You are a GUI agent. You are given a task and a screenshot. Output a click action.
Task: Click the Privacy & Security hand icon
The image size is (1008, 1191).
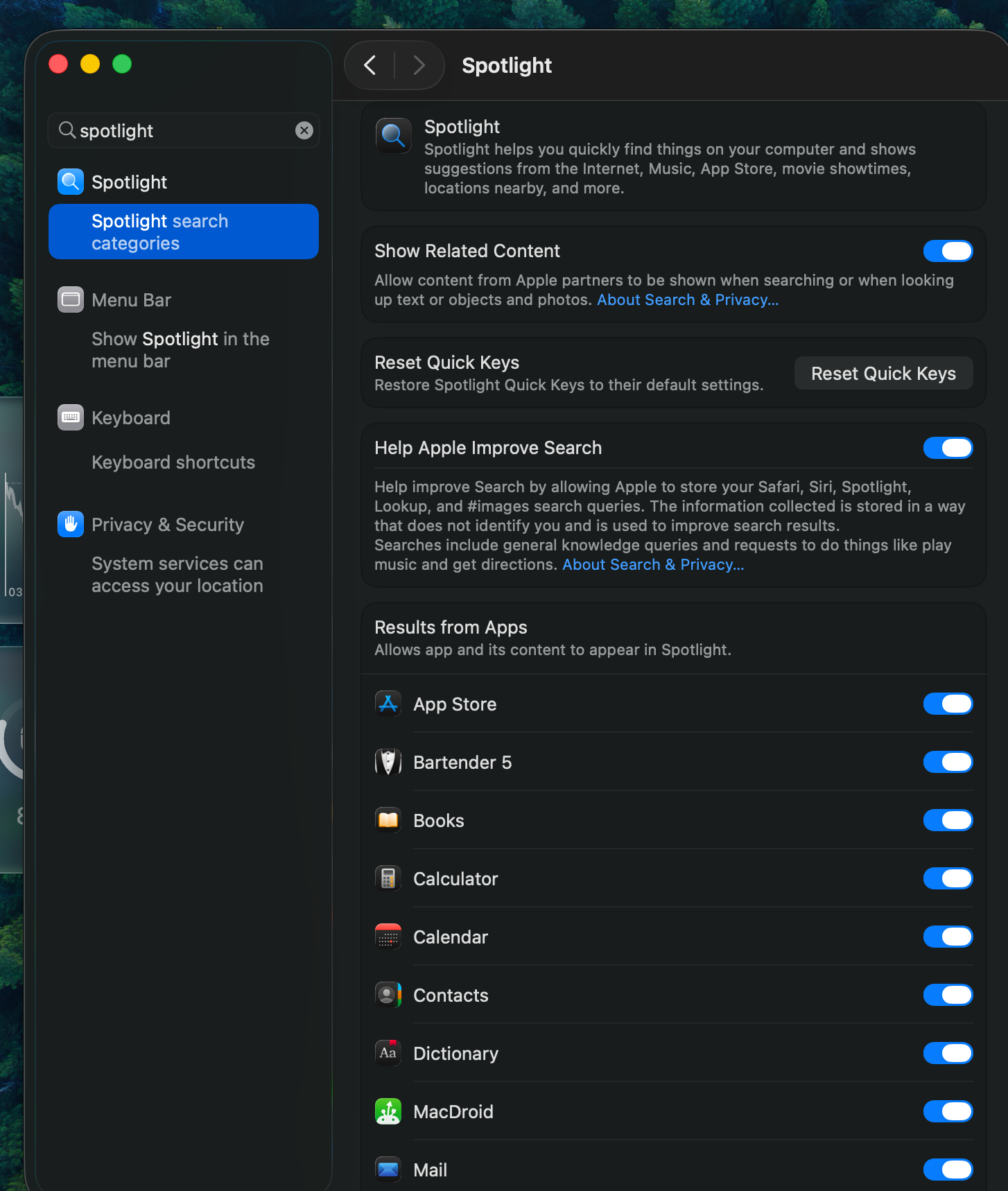[x=70, y=524]
